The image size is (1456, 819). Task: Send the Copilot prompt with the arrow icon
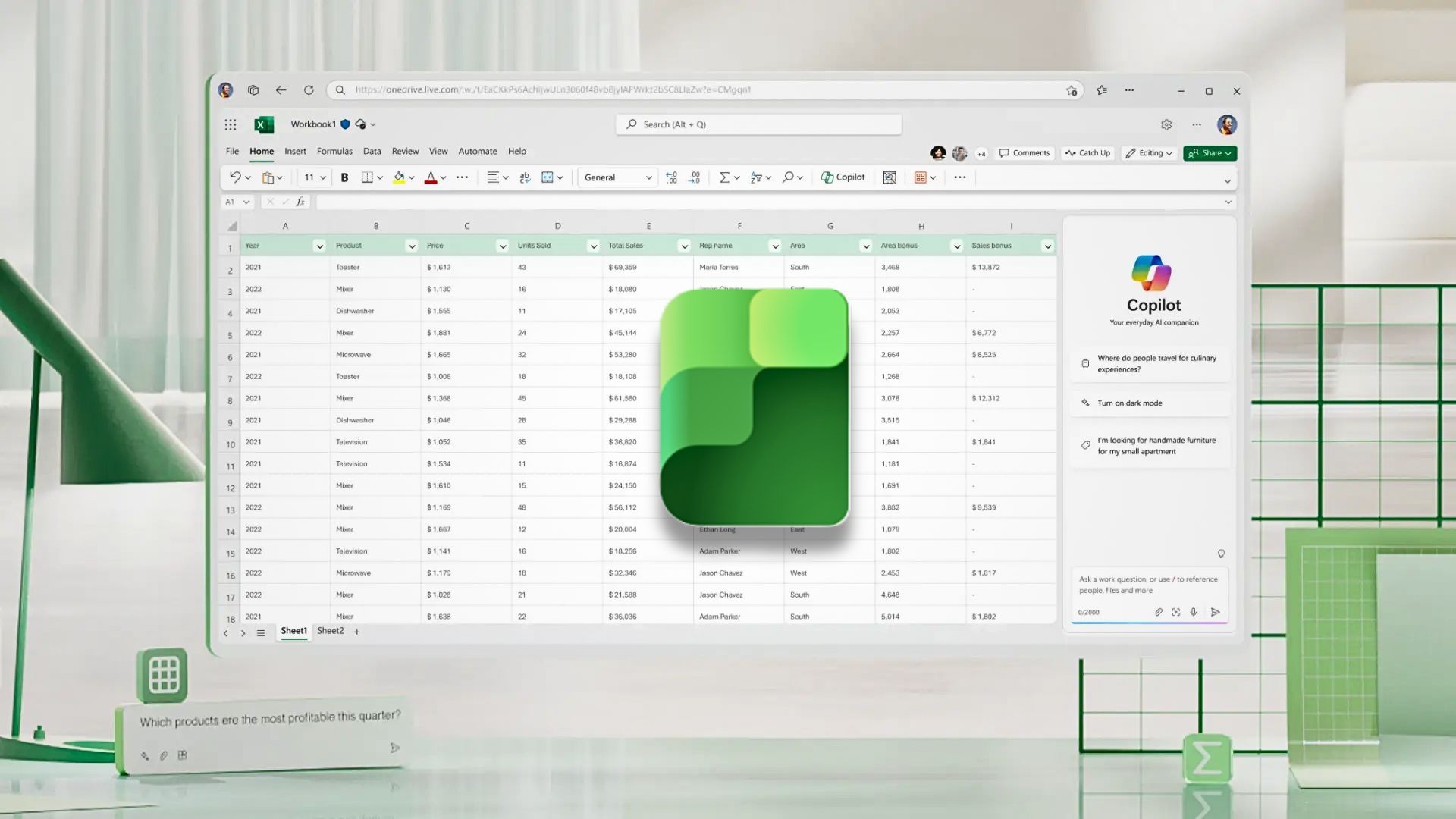coord(1216,612)
